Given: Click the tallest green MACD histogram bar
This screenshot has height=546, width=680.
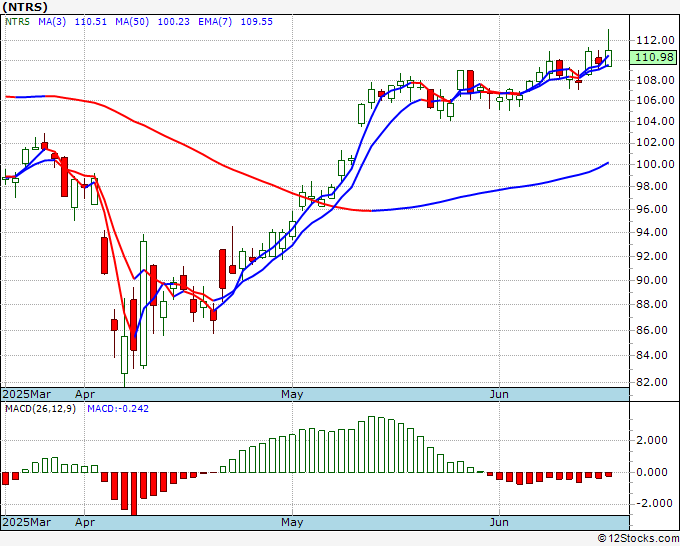Looking at the screenshot, I should [x=371, y=445].
